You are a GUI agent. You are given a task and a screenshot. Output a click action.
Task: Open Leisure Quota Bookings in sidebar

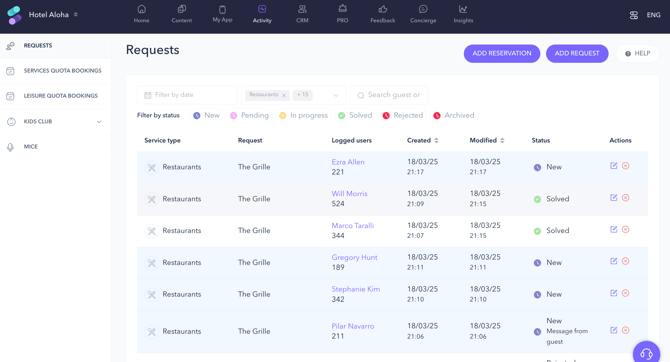click(56, 96)
